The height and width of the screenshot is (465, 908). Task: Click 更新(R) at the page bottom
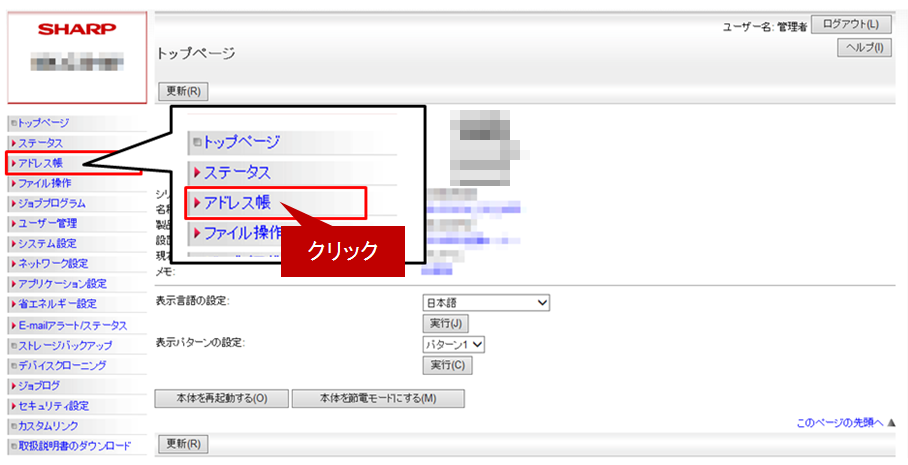183,444
